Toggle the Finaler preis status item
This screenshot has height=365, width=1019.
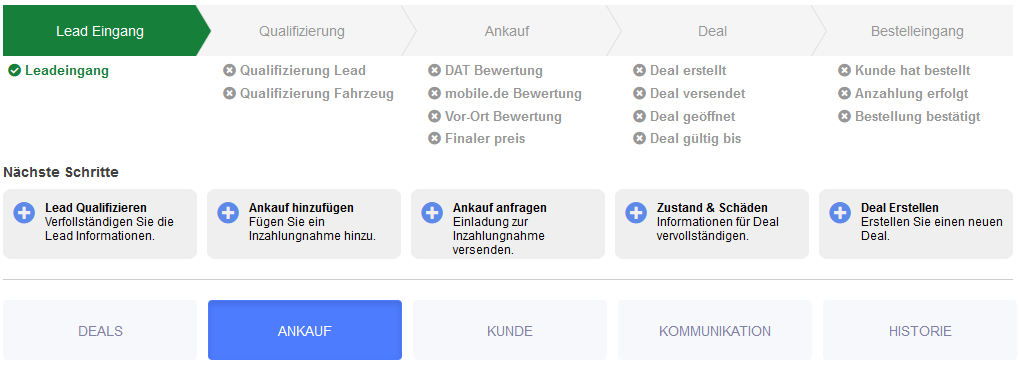click(x=476, y=139)
